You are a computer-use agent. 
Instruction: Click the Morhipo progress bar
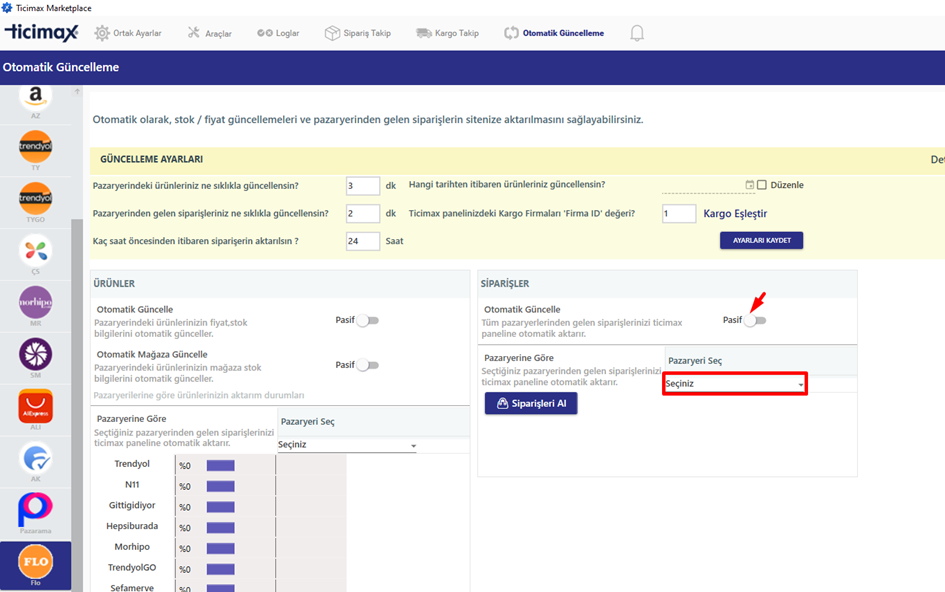pyautogui.click(x=221, y=549)
